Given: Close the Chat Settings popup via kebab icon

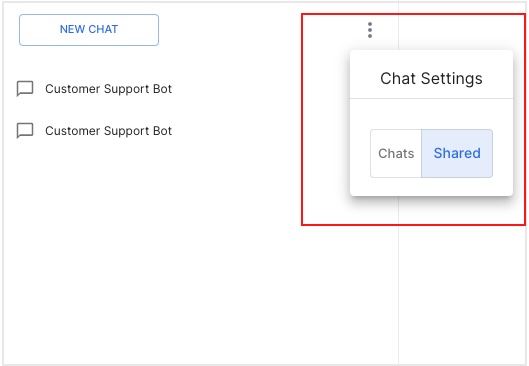Looking at the screenshot, I should click(x=370, y=30).
